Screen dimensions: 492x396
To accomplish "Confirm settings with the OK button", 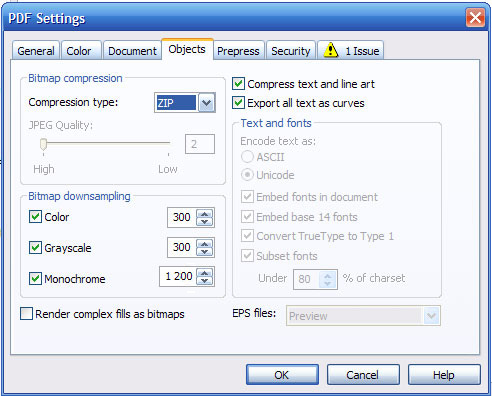I will click(282, 375).
